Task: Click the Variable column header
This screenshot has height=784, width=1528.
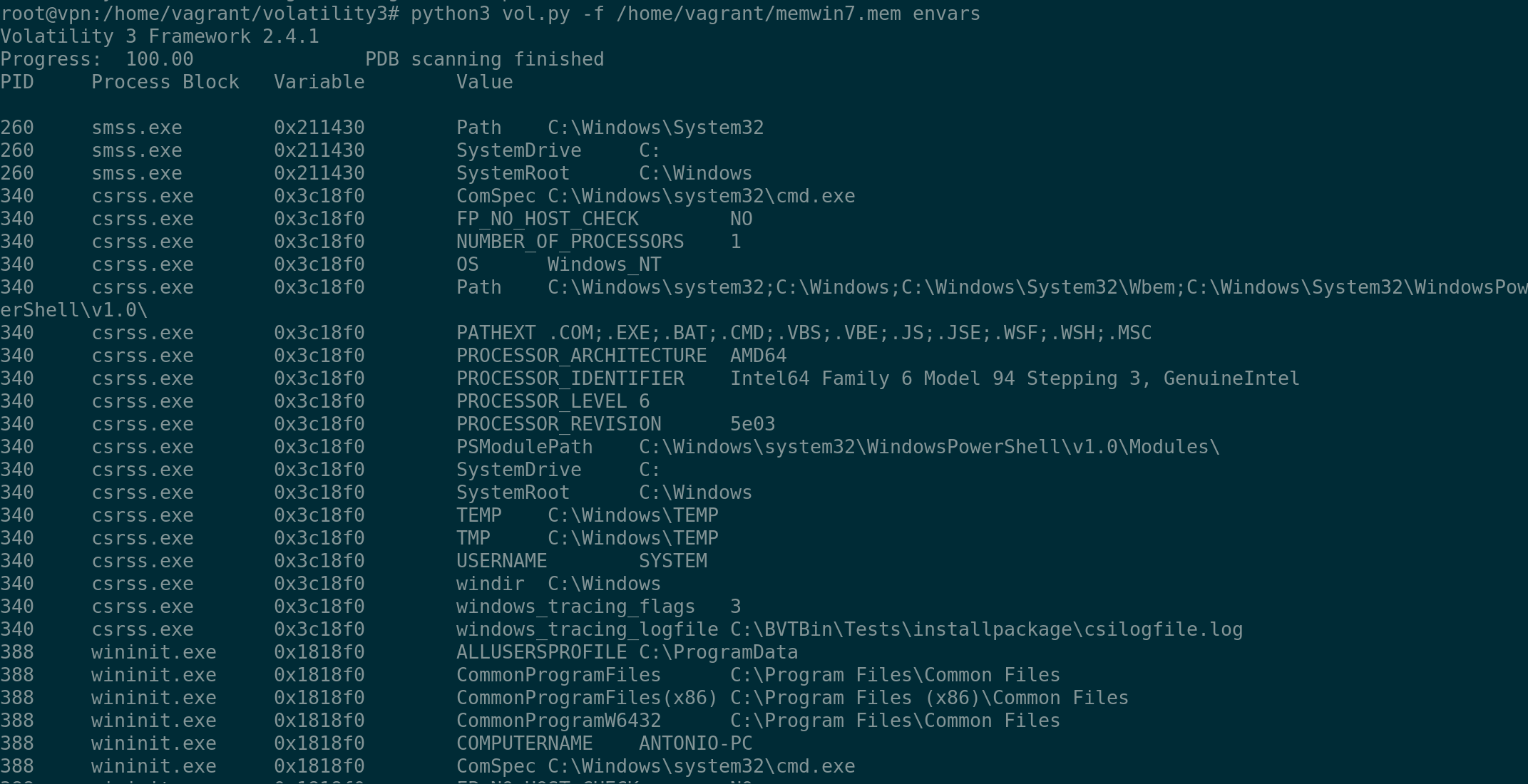Action: 319,82
